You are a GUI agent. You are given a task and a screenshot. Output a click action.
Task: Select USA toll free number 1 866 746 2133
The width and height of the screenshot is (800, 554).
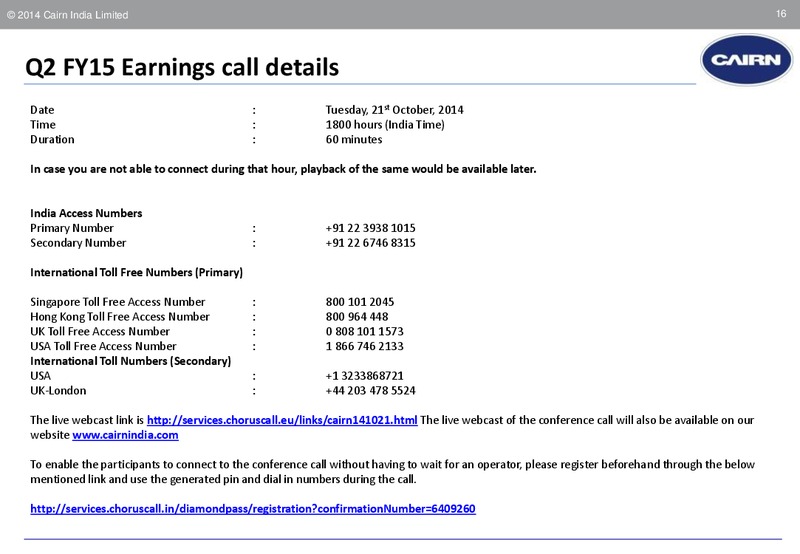364,346
